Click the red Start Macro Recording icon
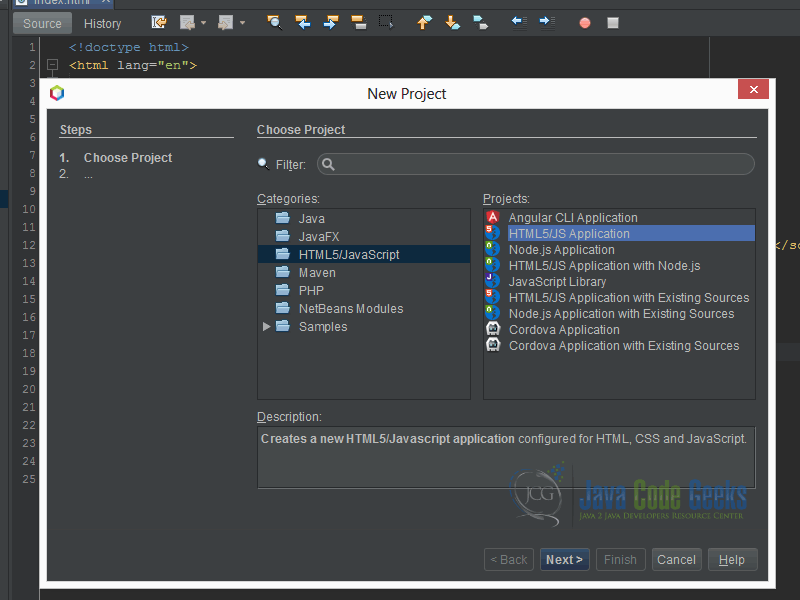Screen dimensions: 800x600 tap(585, 23)
